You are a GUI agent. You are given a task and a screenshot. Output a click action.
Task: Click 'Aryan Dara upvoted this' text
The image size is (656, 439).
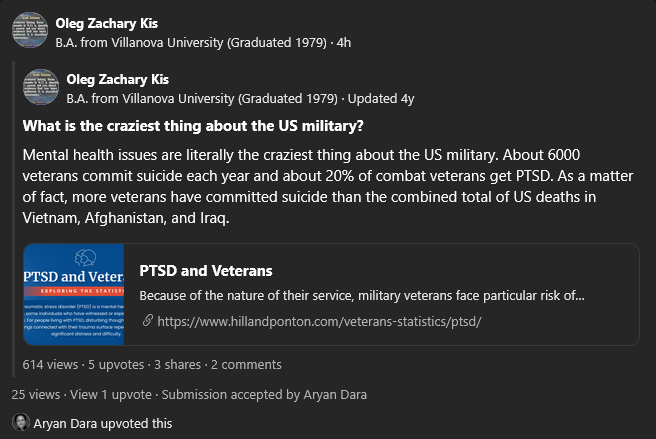[103, 424]
